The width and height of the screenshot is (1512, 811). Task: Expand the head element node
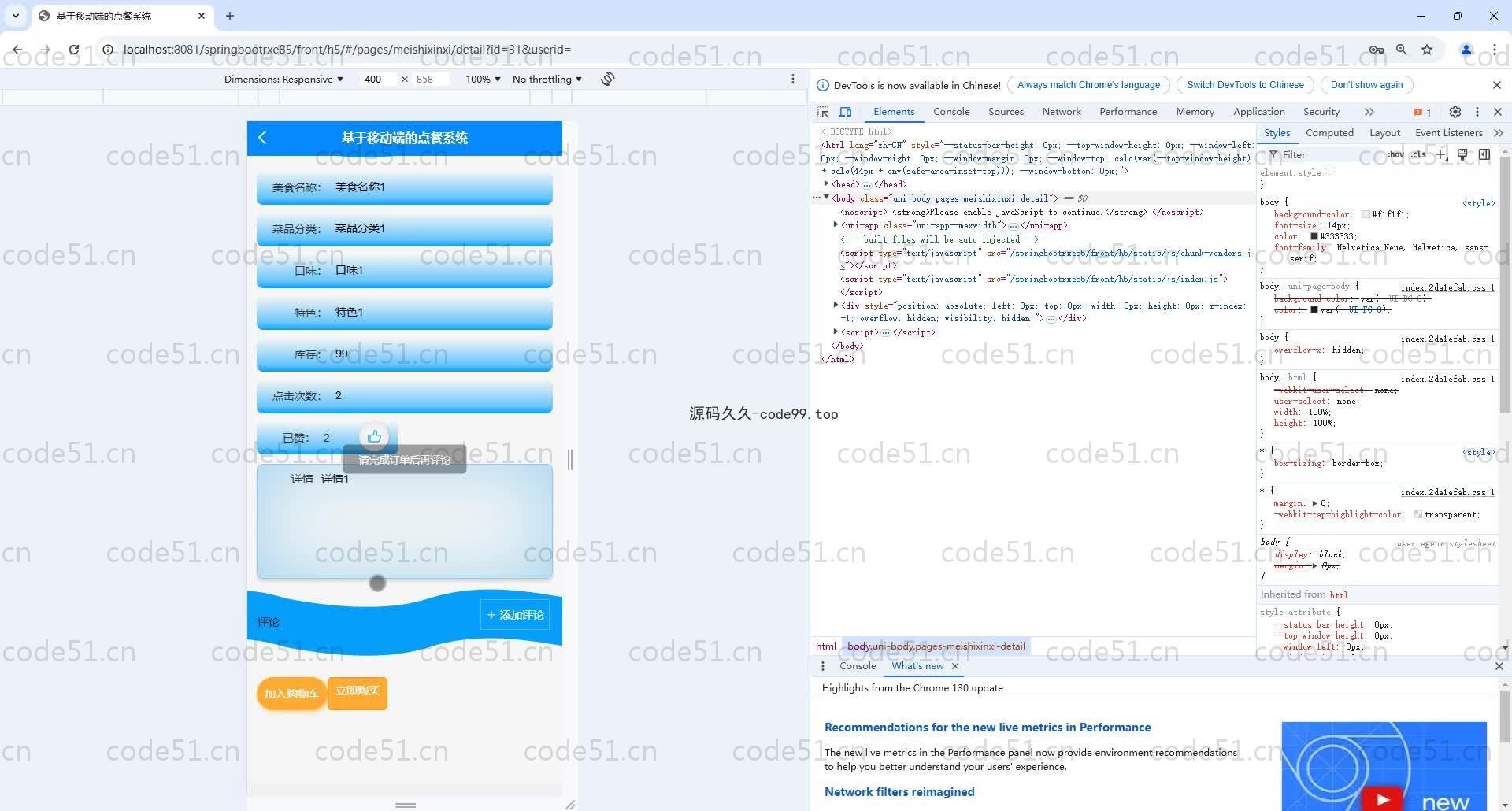click(827, 184)
